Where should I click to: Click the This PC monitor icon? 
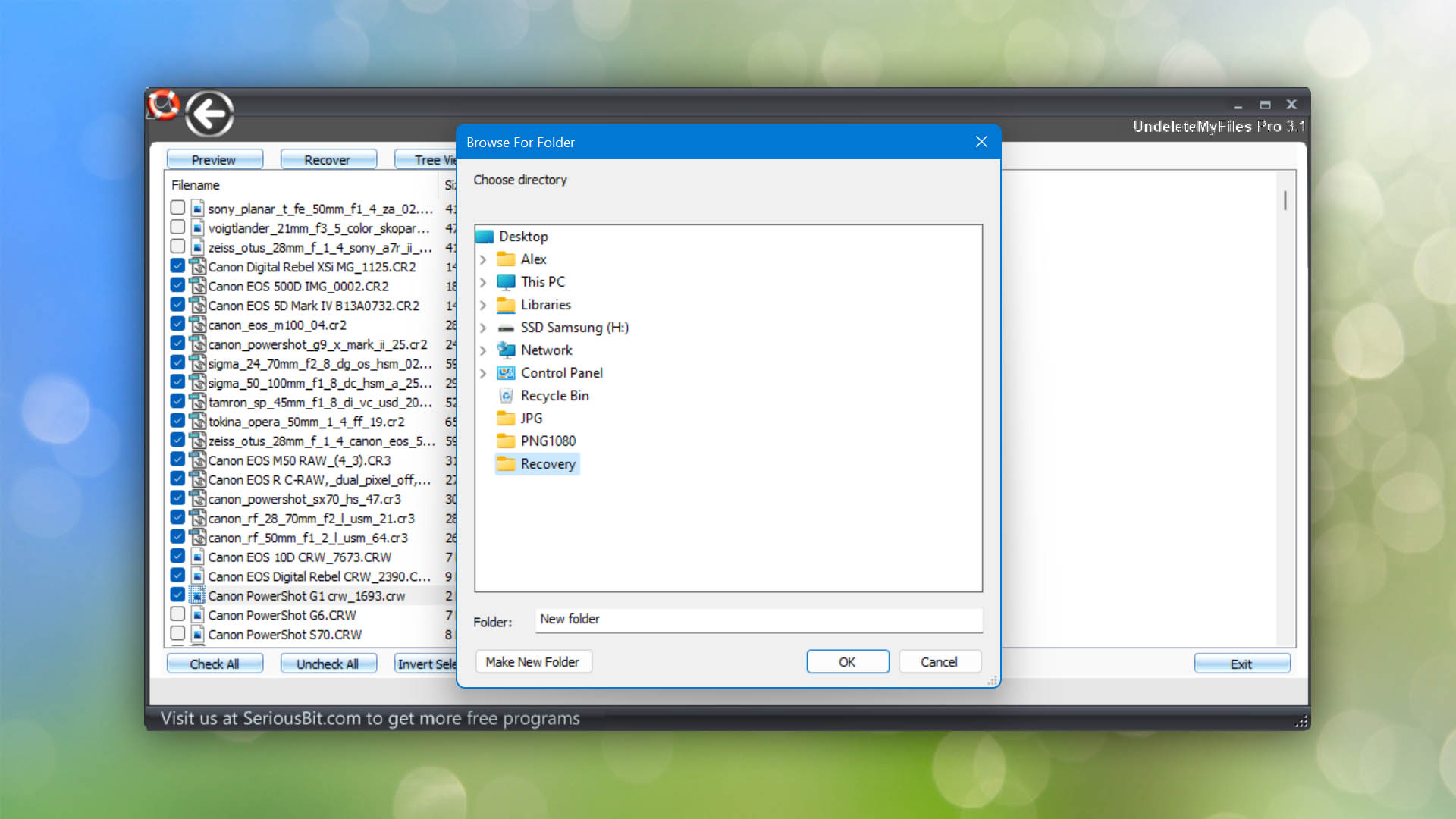coord(506,282)
